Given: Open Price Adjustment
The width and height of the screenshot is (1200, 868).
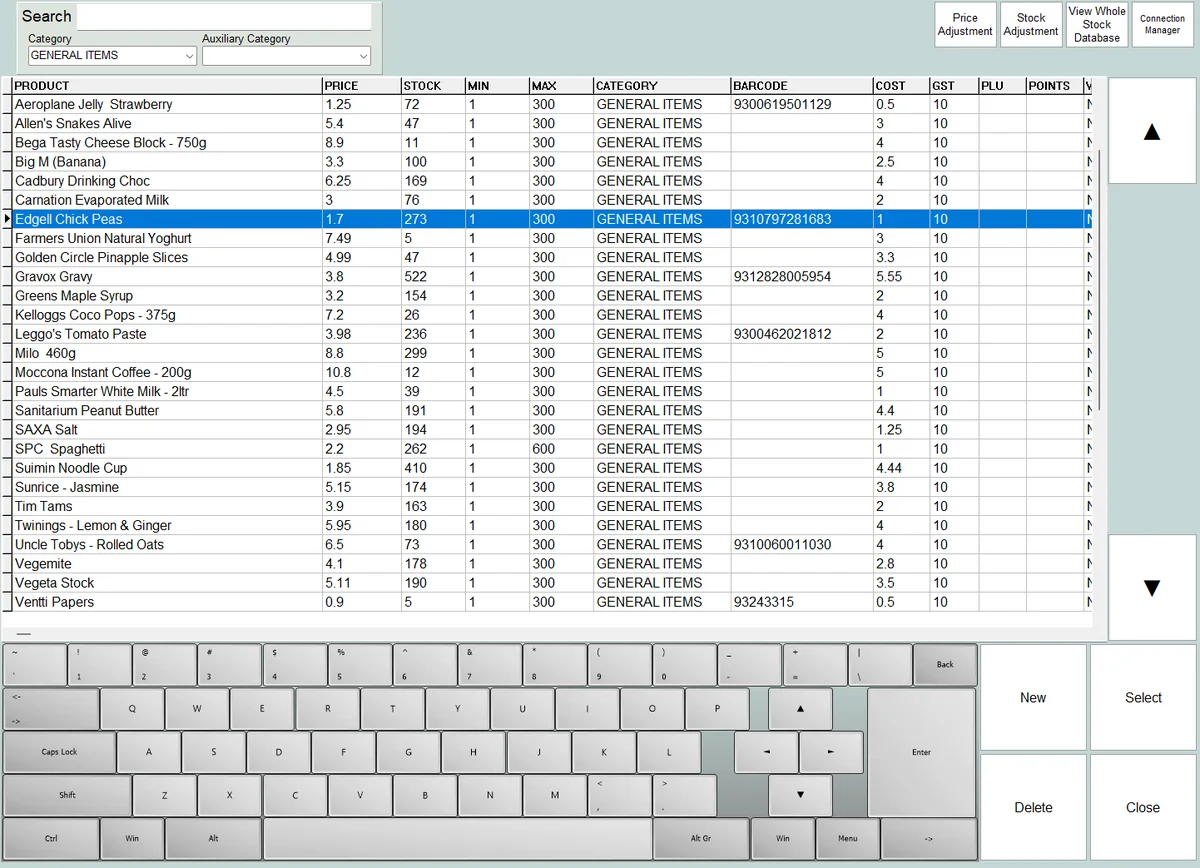Looking at the screenshot, I should (x=965, y=25).
